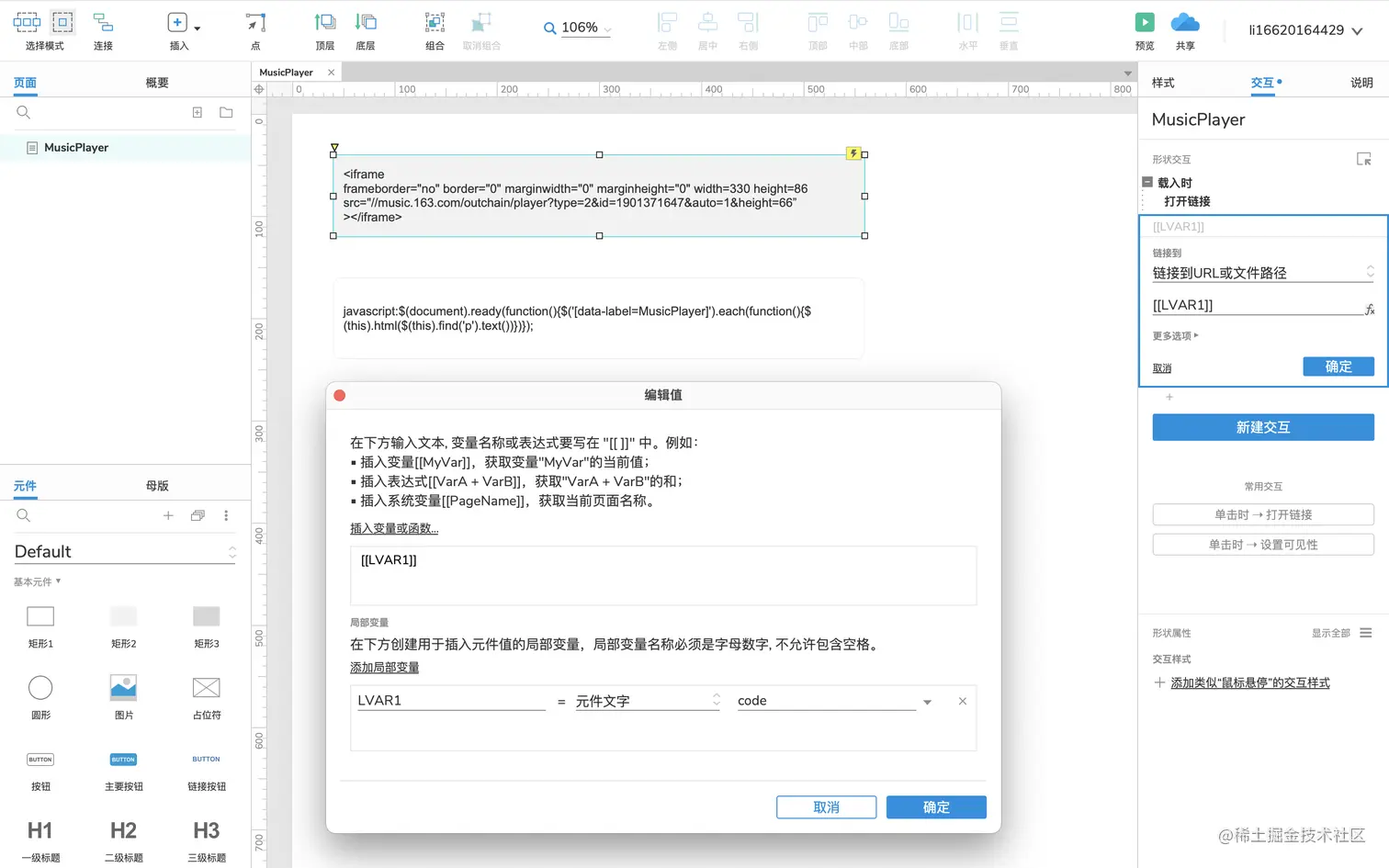This screenshot has width=1389, height=868.
Task: Send to back with 底层 icon
Action: [x=366, y=23]
